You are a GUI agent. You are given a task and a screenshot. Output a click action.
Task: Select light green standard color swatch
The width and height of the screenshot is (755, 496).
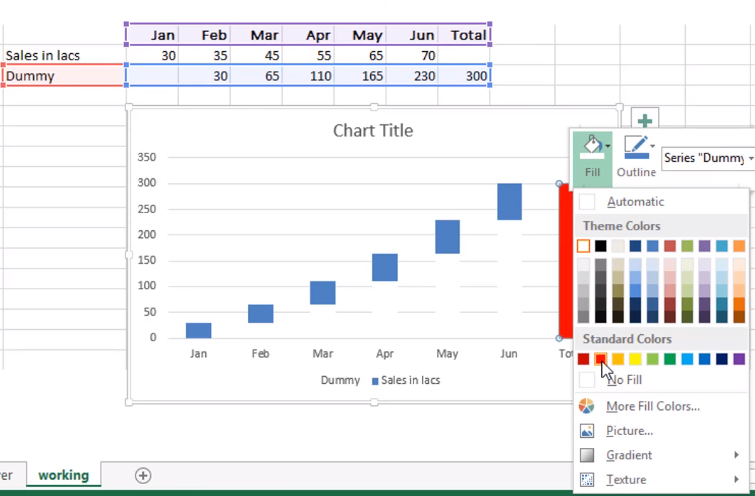(652, 359)
